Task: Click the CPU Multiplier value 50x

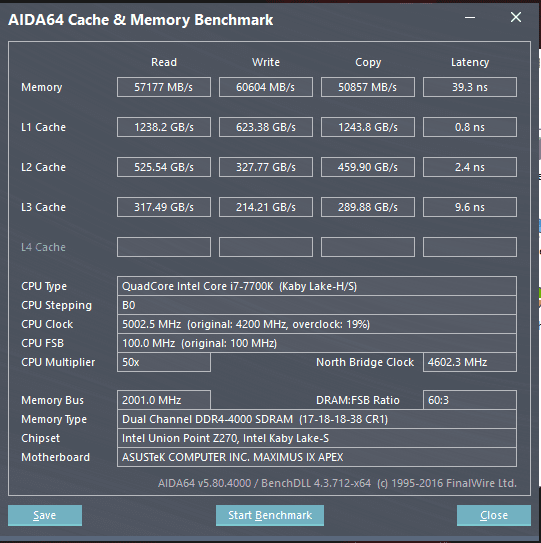Action: (164, 362)
